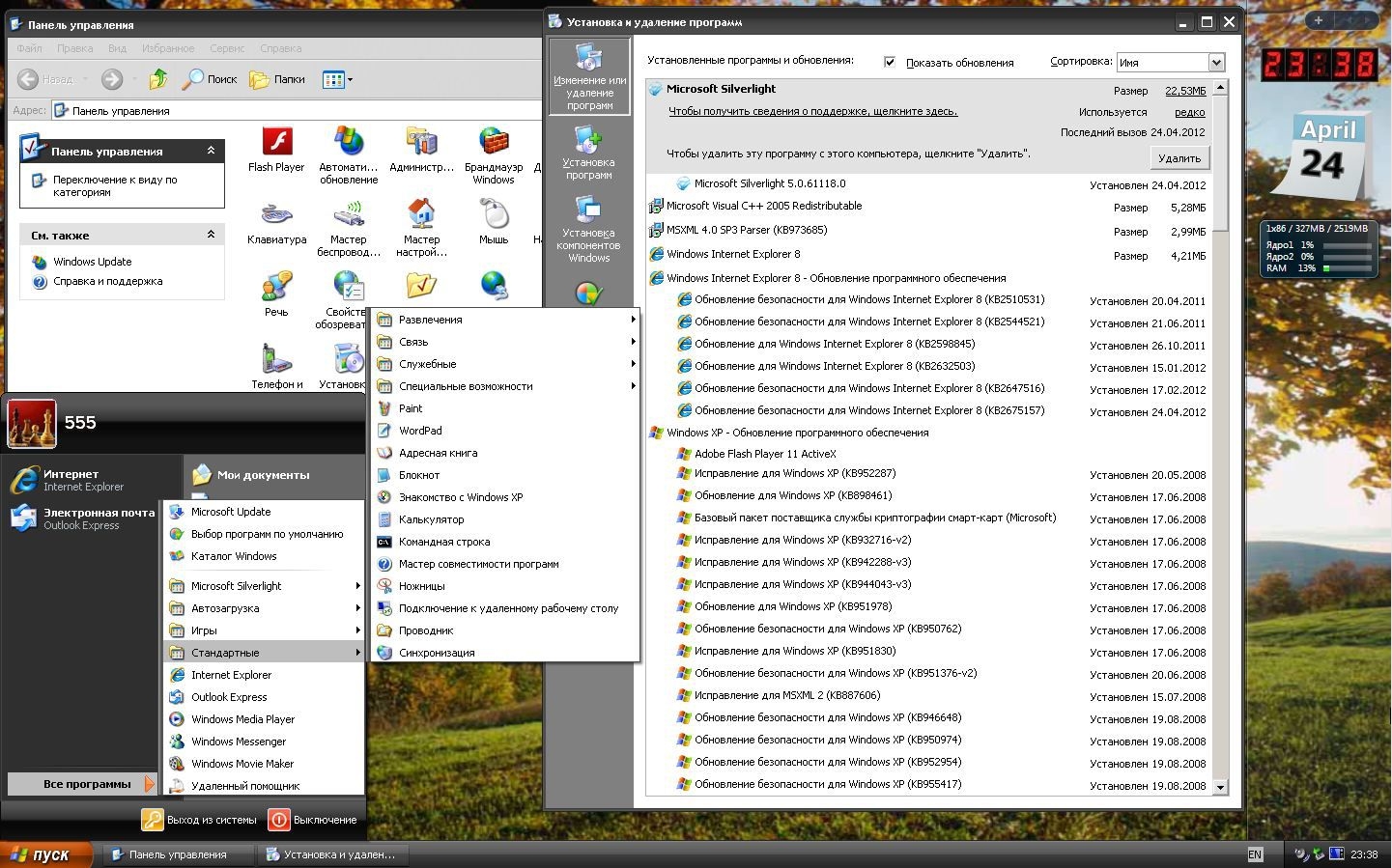Click the Все программы button
The image size is (1392, 868).
coord(82,784)
